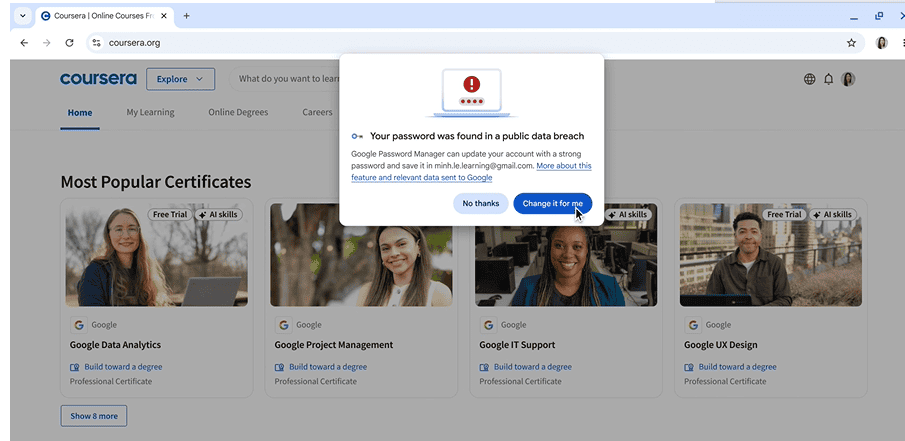905x441 pixels.
Task: Click the coursera.org address bar
Action: [476, 43]
